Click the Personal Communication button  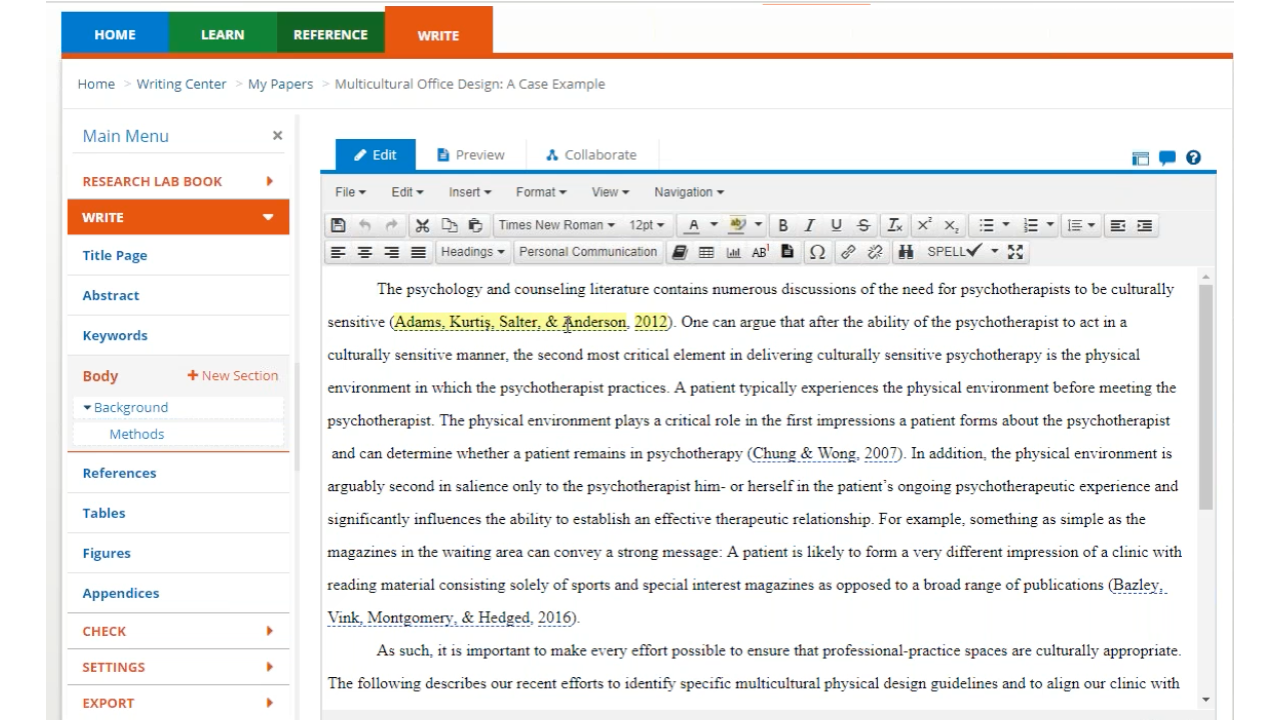[588, 252]
